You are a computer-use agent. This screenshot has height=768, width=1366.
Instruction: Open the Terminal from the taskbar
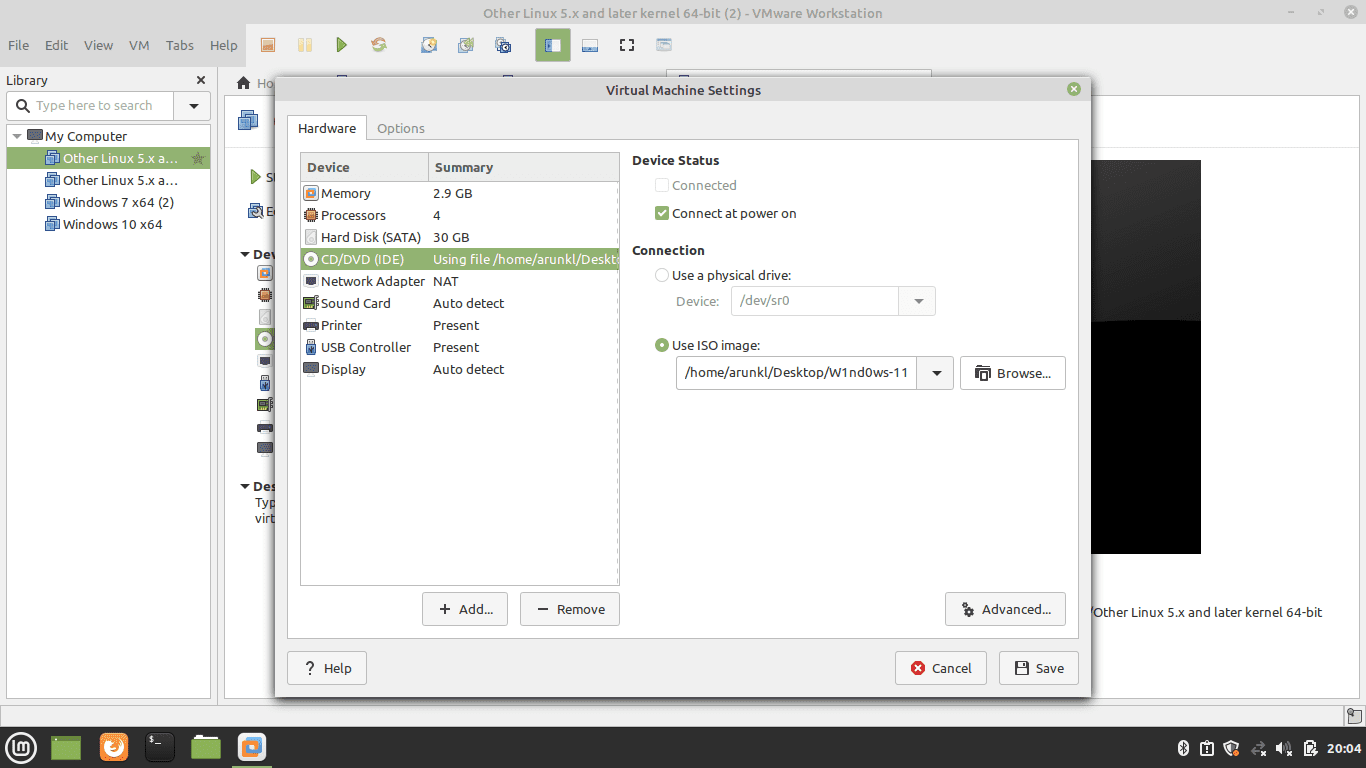(x=160, y=747)
